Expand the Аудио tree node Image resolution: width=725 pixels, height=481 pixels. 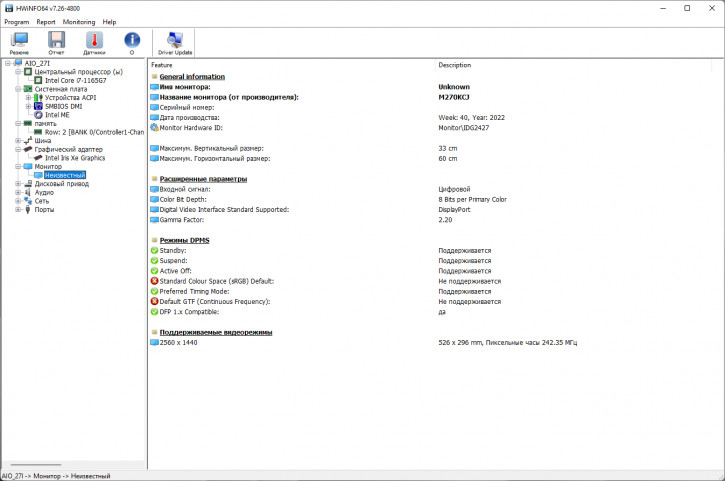pos(18,192)
